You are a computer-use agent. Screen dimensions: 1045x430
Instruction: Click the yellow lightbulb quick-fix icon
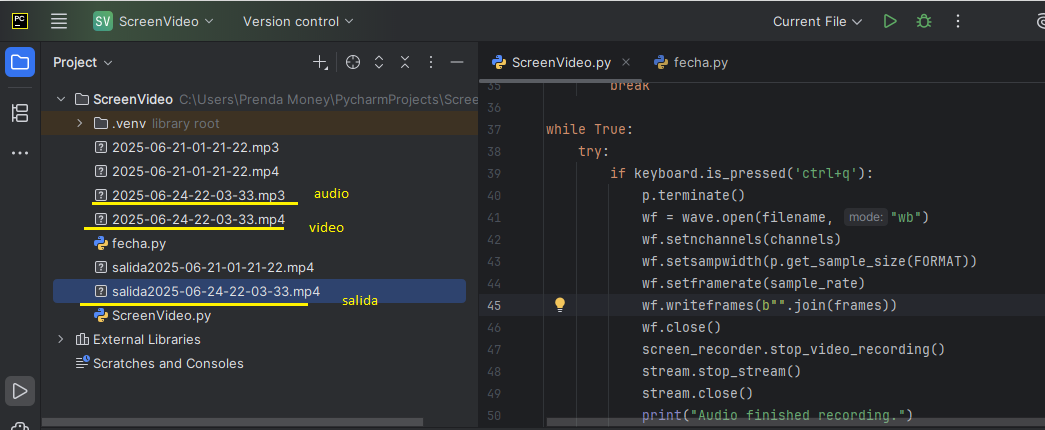tap(560, 305)
